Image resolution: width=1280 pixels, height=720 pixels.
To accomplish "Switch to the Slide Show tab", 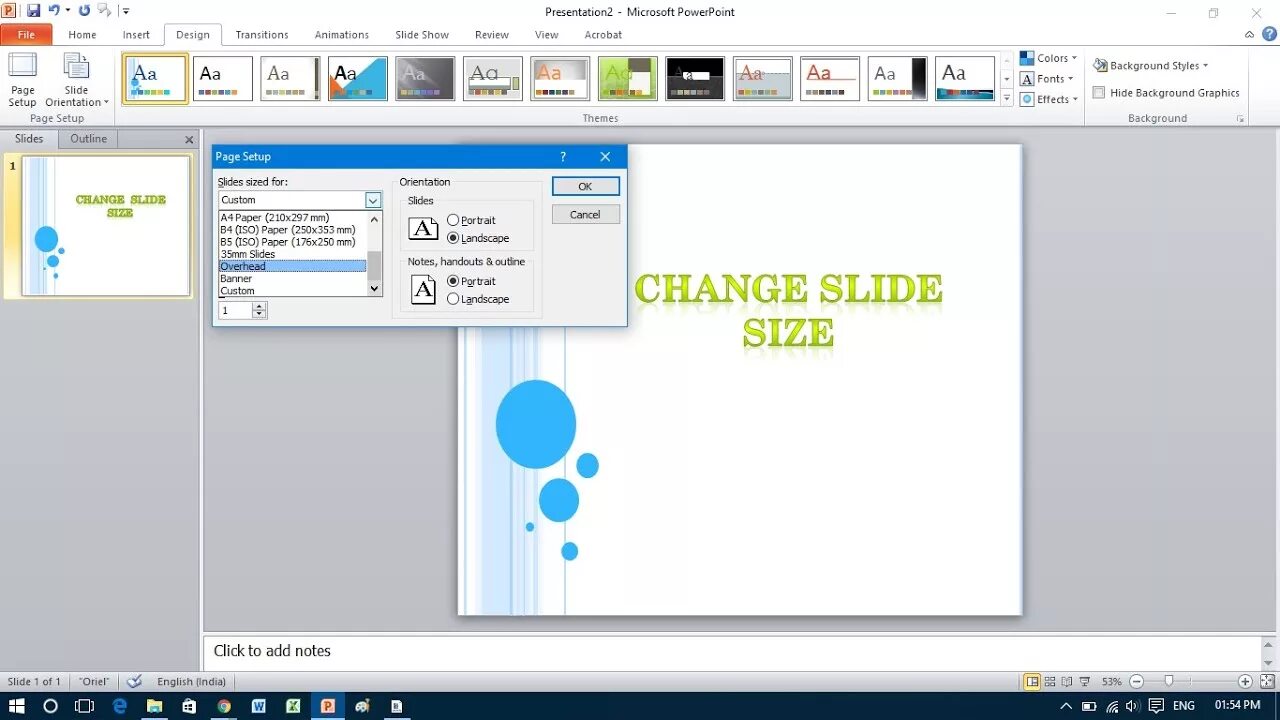I will tap(422, 35).
